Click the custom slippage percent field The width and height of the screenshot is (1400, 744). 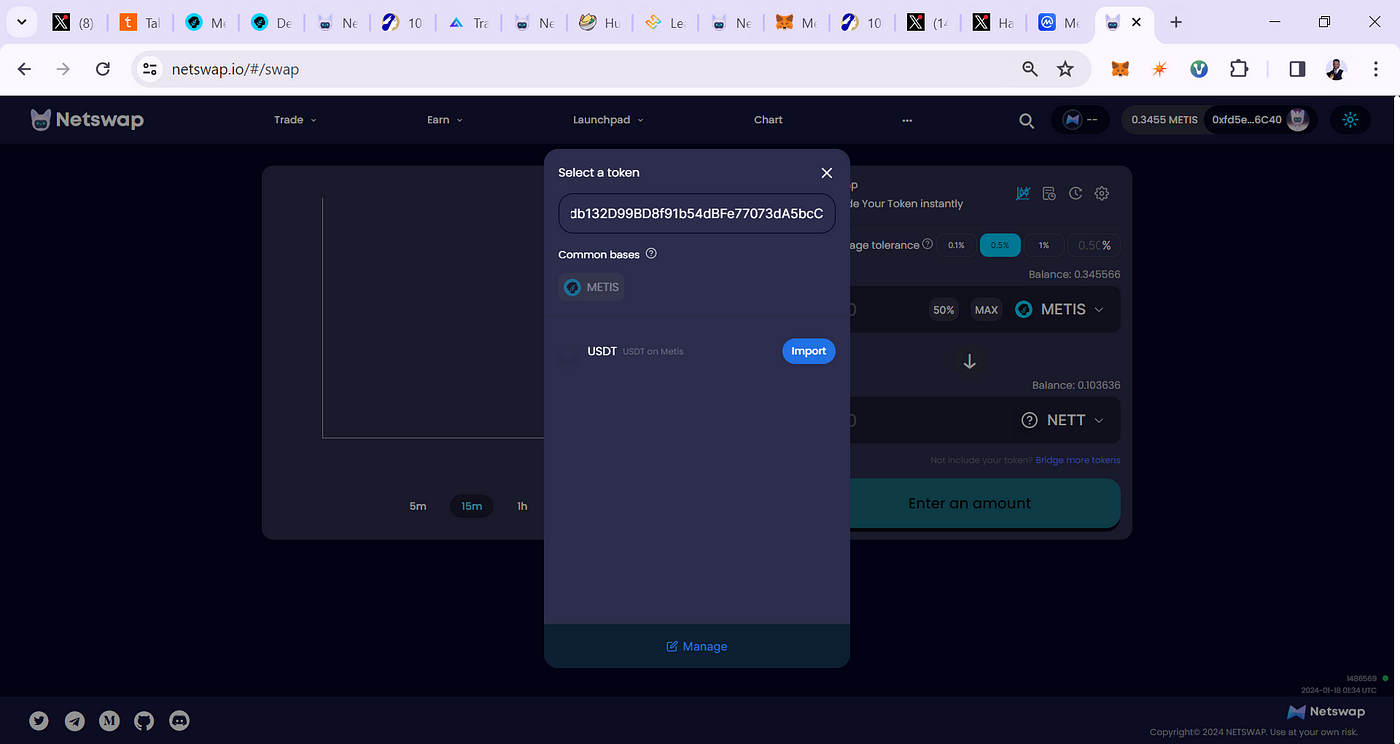point(1093,245)
